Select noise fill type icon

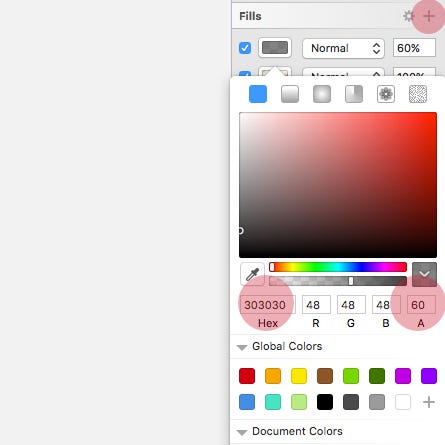click(x=418, y=94)
